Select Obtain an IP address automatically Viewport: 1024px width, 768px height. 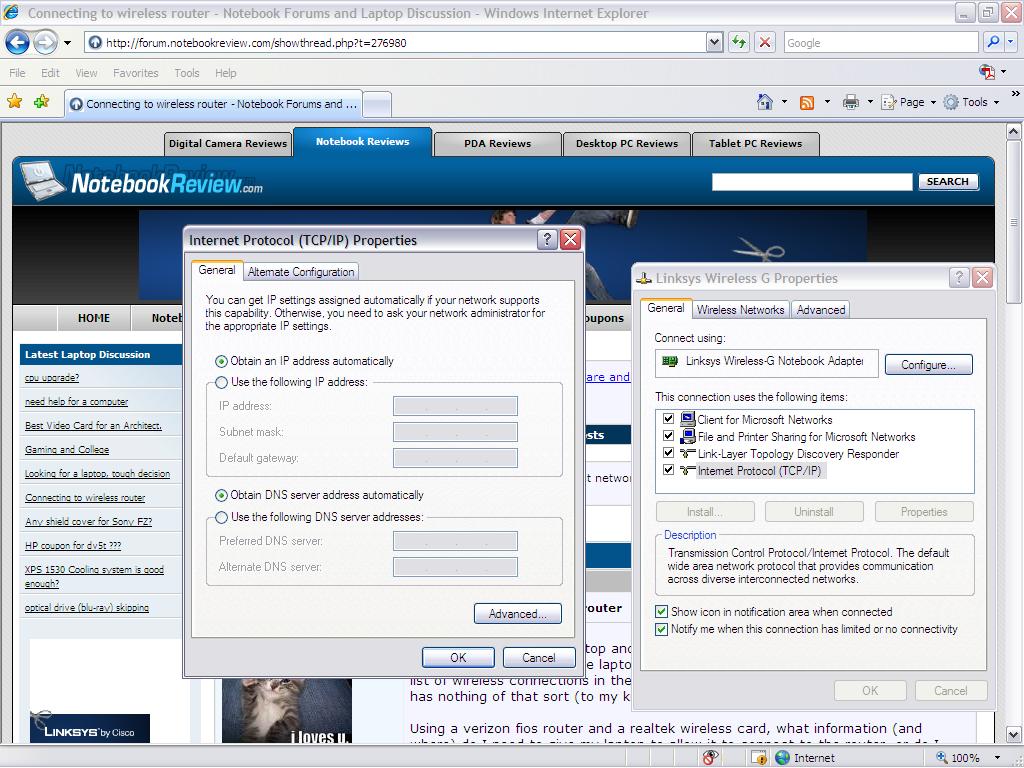pos(221,361)
